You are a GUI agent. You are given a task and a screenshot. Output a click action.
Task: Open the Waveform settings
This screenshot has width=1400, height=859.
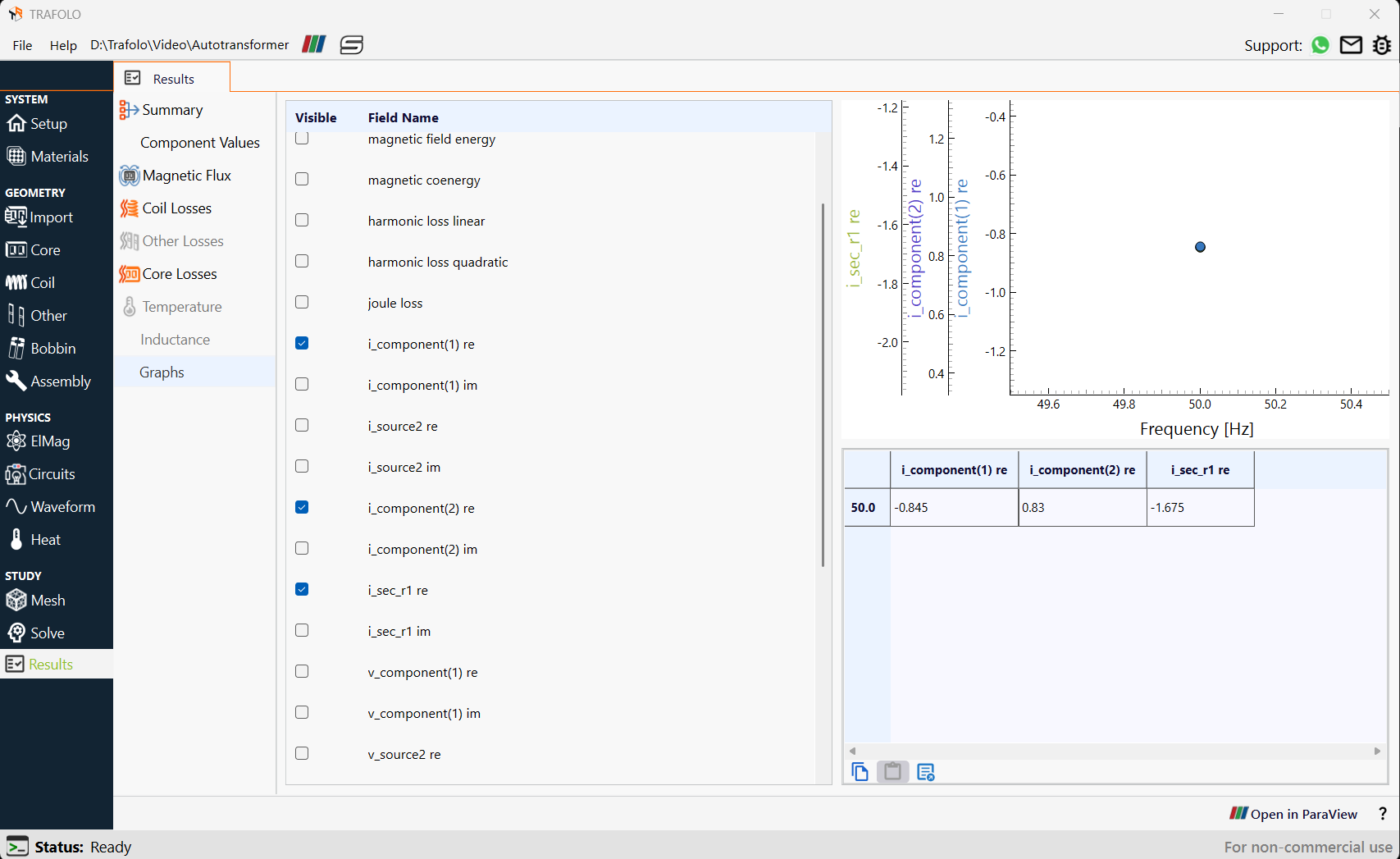(51, 507)
